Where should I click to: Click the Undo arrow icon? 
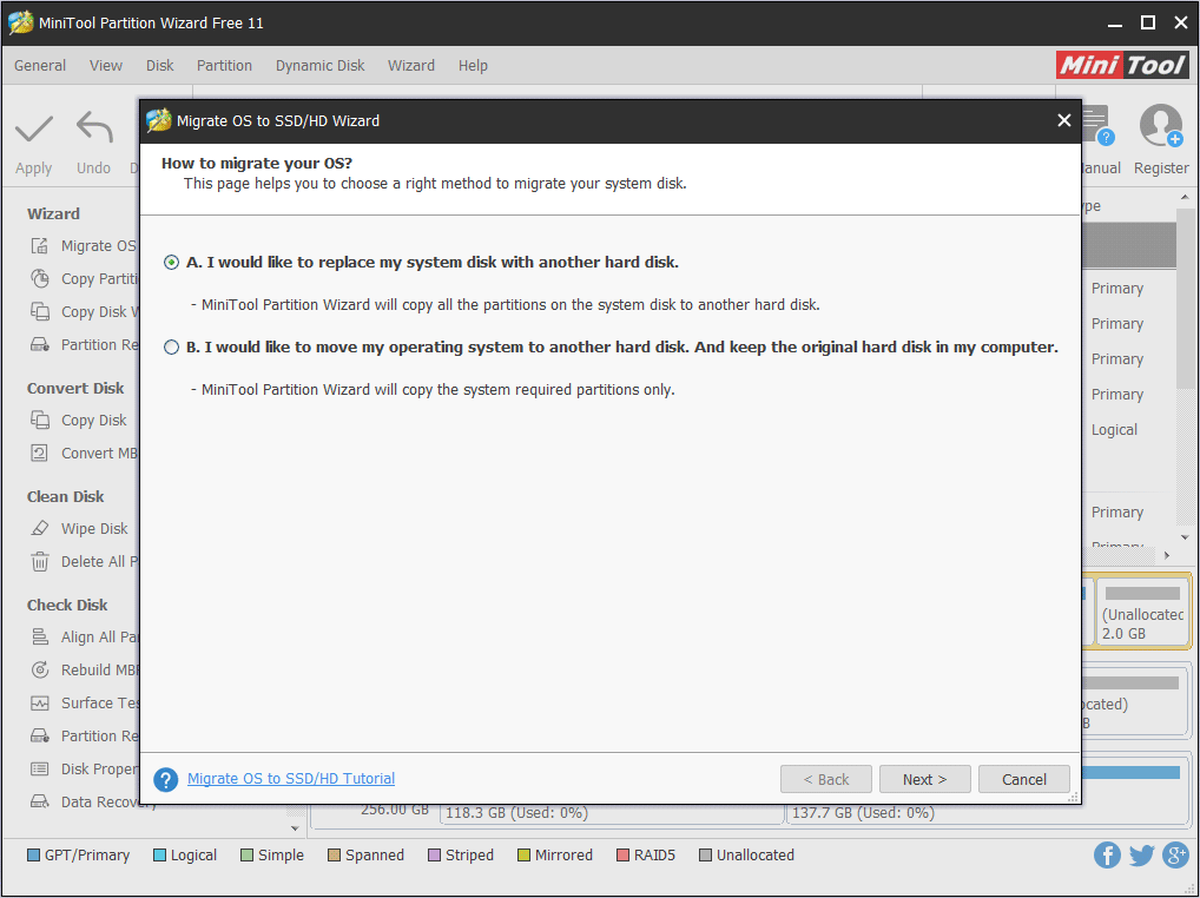(94, 128)
